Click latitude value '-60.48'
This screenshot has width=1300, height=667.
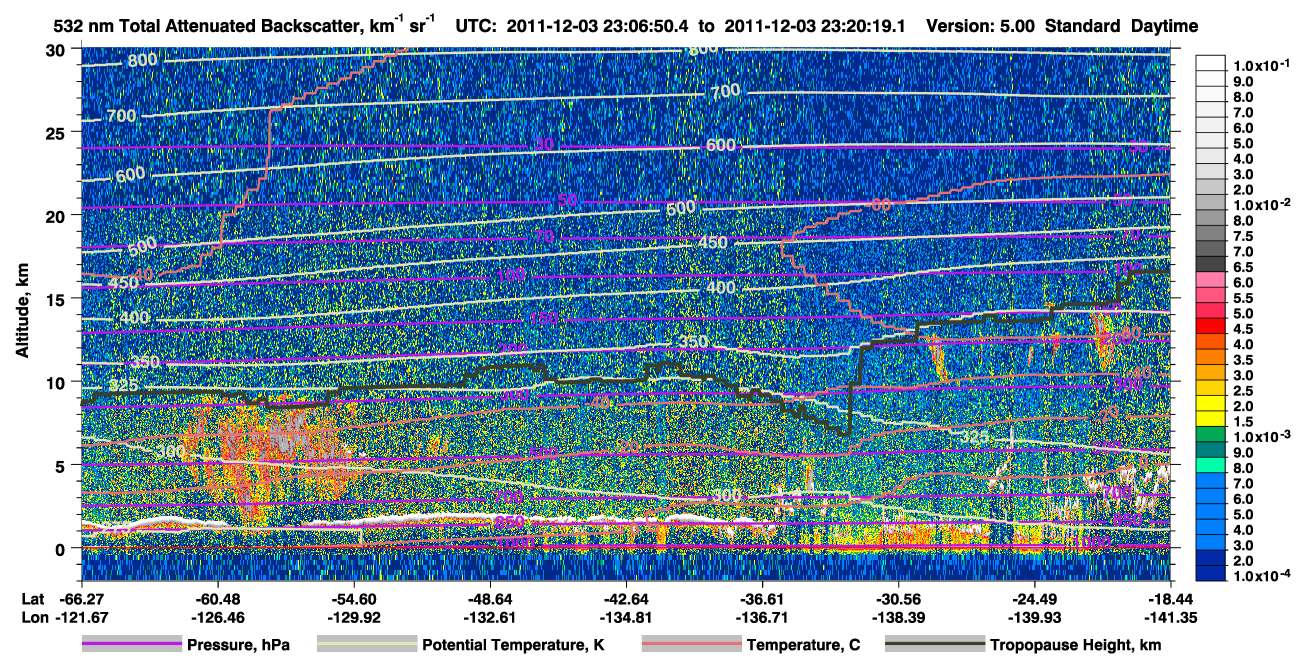click(218, 599)
